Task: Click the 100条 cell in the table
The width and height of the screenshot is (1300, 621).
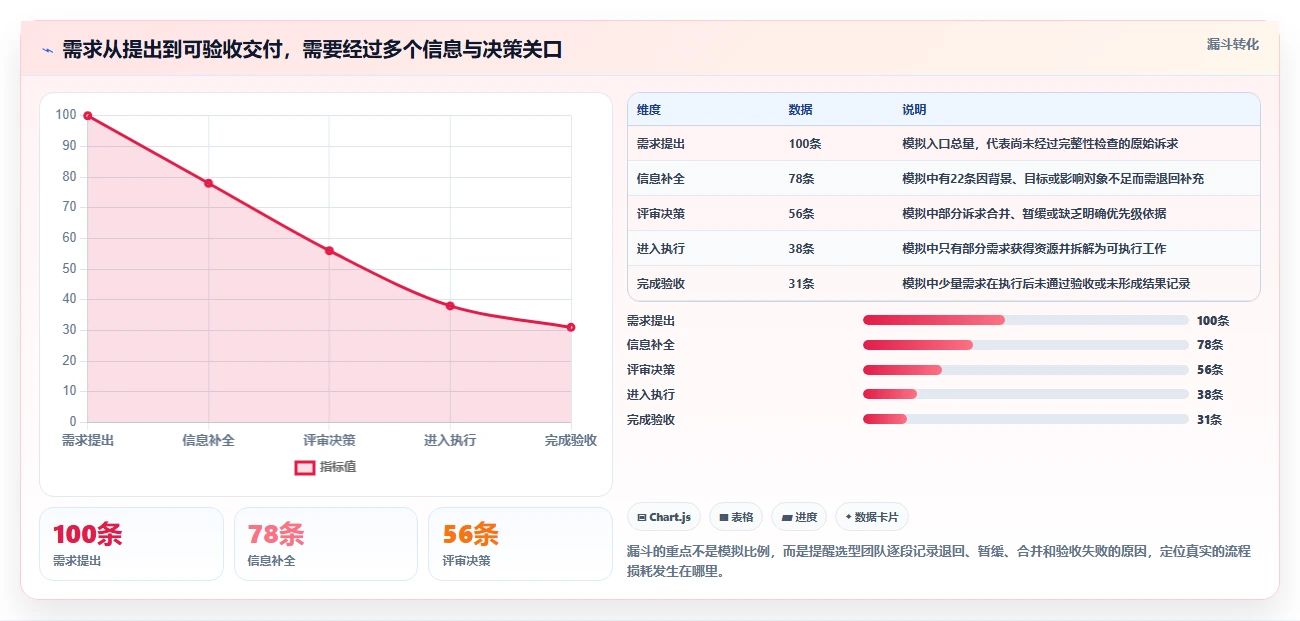Action: pos(805,144)
